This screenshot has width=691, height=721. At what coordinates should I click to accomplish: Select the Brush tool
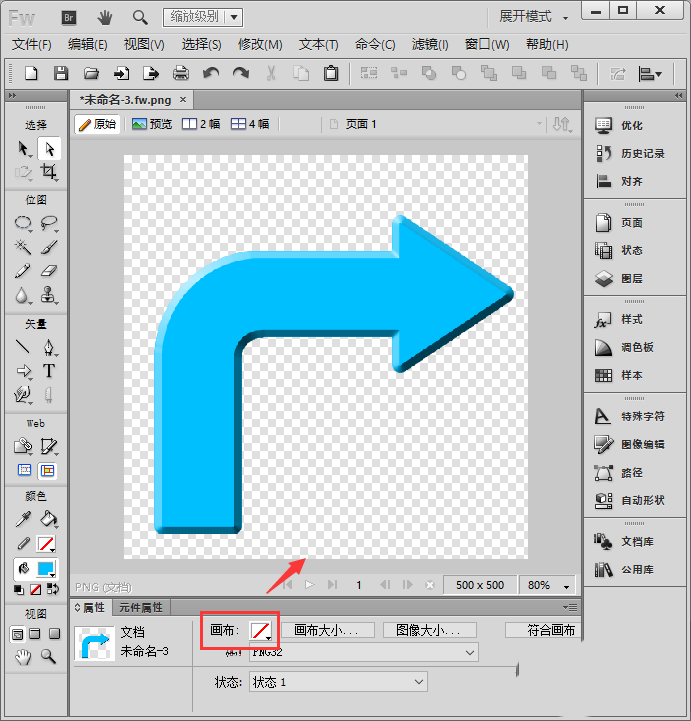click(x=49, y=247)
